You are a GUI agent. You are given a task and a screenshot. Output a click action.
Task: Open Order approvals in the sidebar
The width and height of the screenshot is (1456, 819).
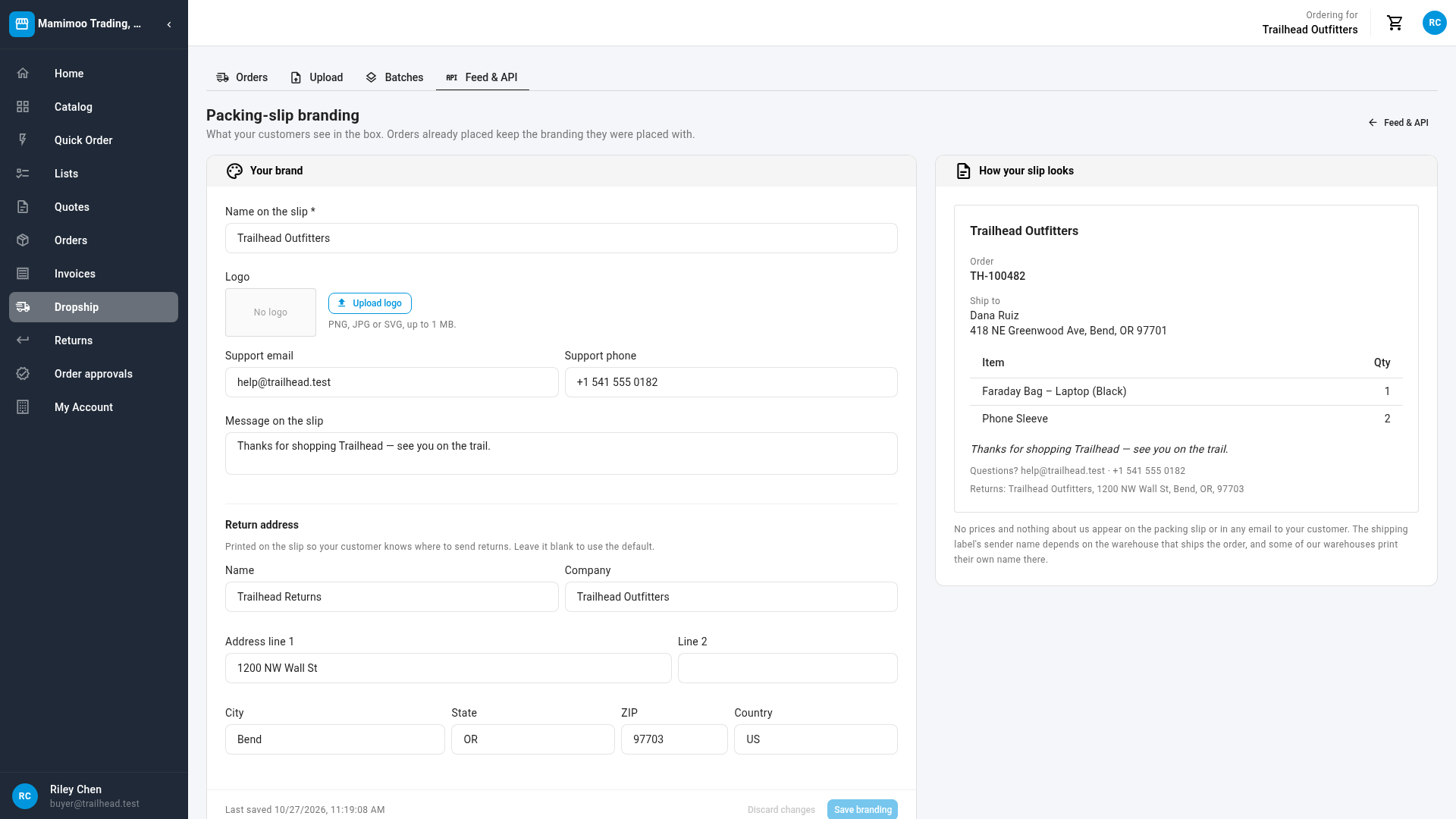click(93, 374)
